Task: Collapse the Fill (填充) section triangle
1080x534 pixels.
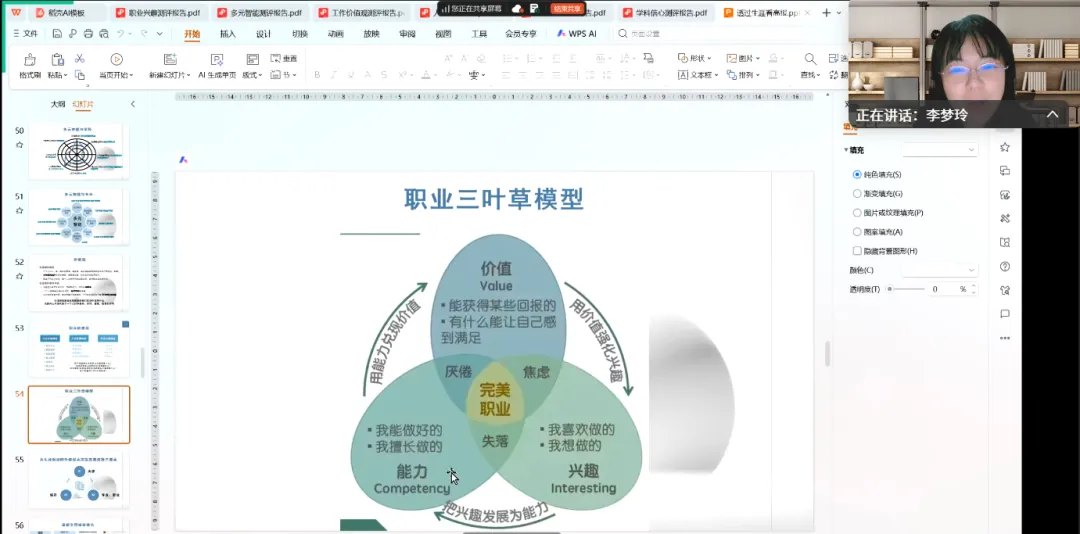Action: tap(846, 150)
